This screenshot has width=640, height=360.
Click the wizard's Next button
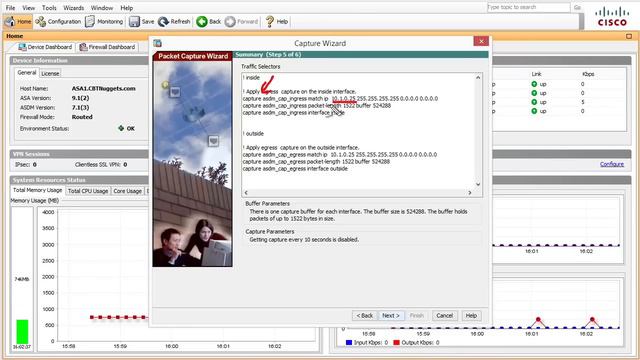tap(391, 316)
